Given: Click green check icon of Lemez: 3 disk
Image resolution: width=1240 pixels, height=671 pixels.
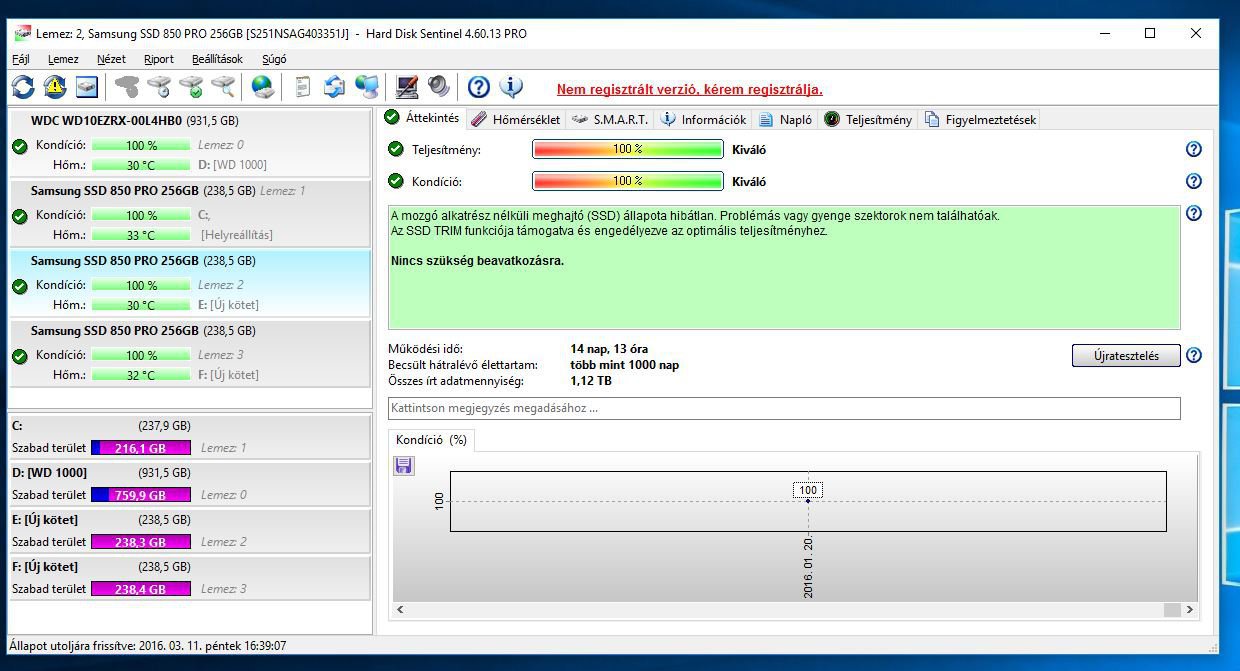Looking at the screenshot, I should click(x=19, y=356).
